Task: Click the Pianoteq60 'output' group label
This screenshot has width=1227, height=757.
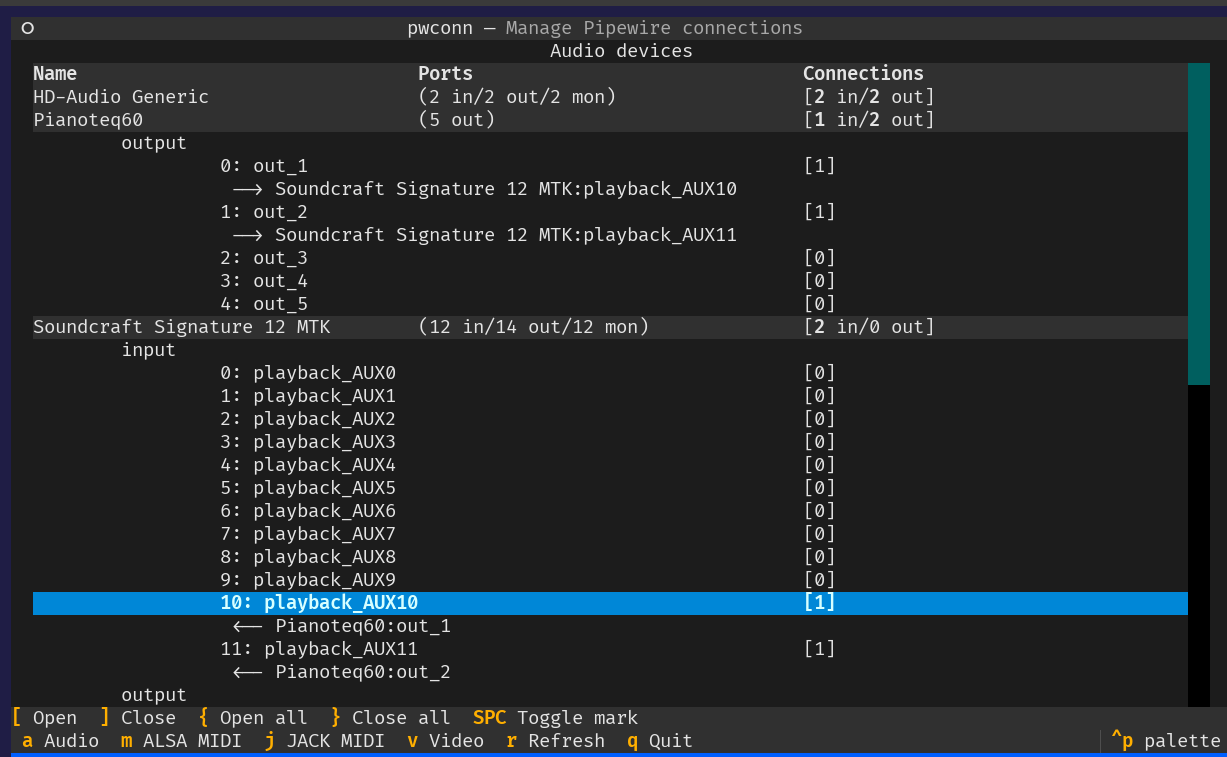Action: tap(154, 143)
